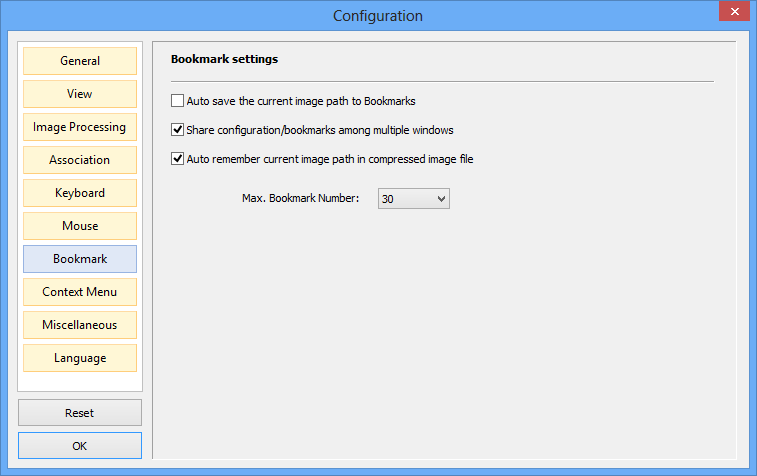The width and height of the screenshot is (757, 476).
Task: Select the Association tab
Action: point(80,160)
